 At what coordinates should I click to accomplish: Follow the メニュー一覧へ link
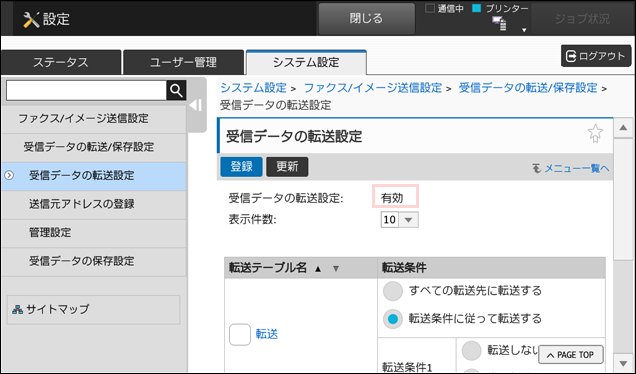[576, 168]
